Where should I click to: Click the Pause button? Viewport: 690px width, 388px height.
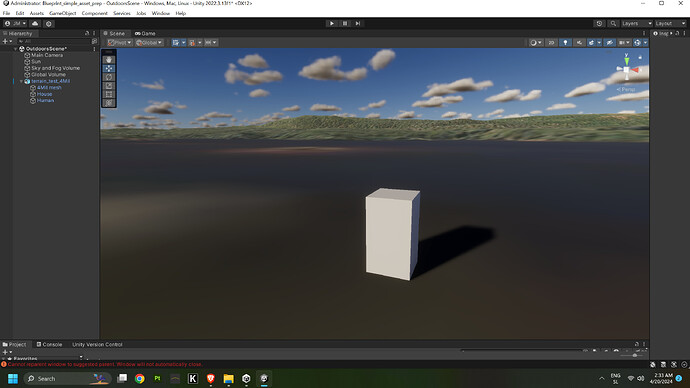coord(345,23)
